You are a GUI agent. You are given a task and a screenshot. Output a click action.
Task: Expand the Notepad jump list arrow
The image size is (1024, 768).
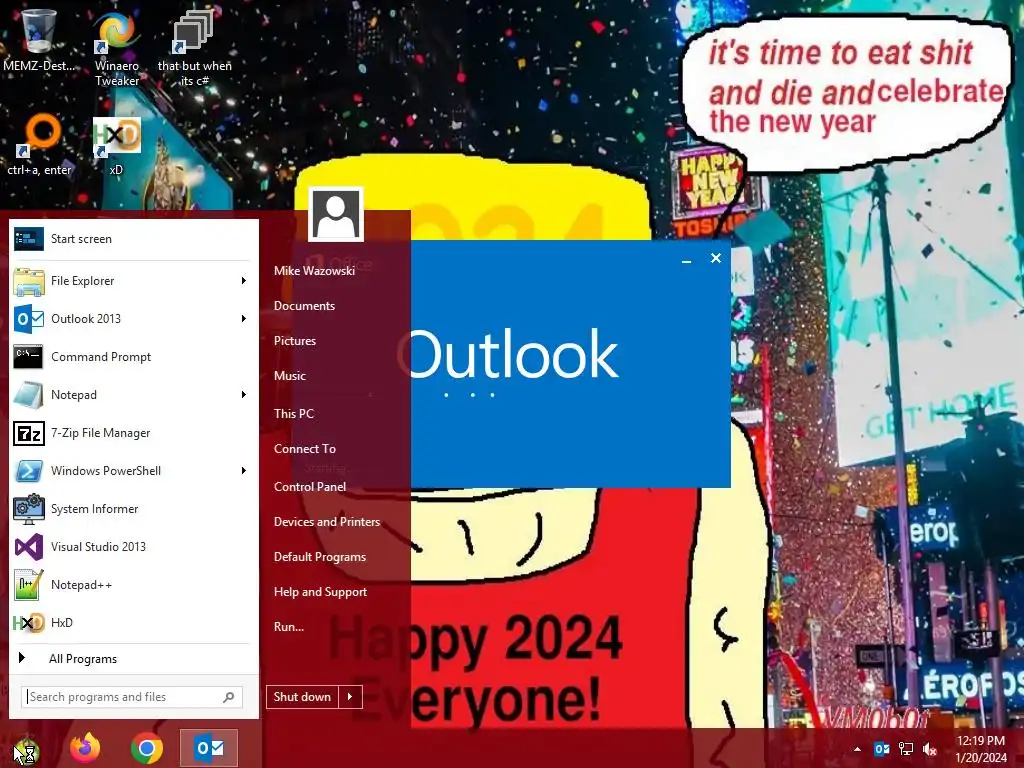[x=244, y=394]
